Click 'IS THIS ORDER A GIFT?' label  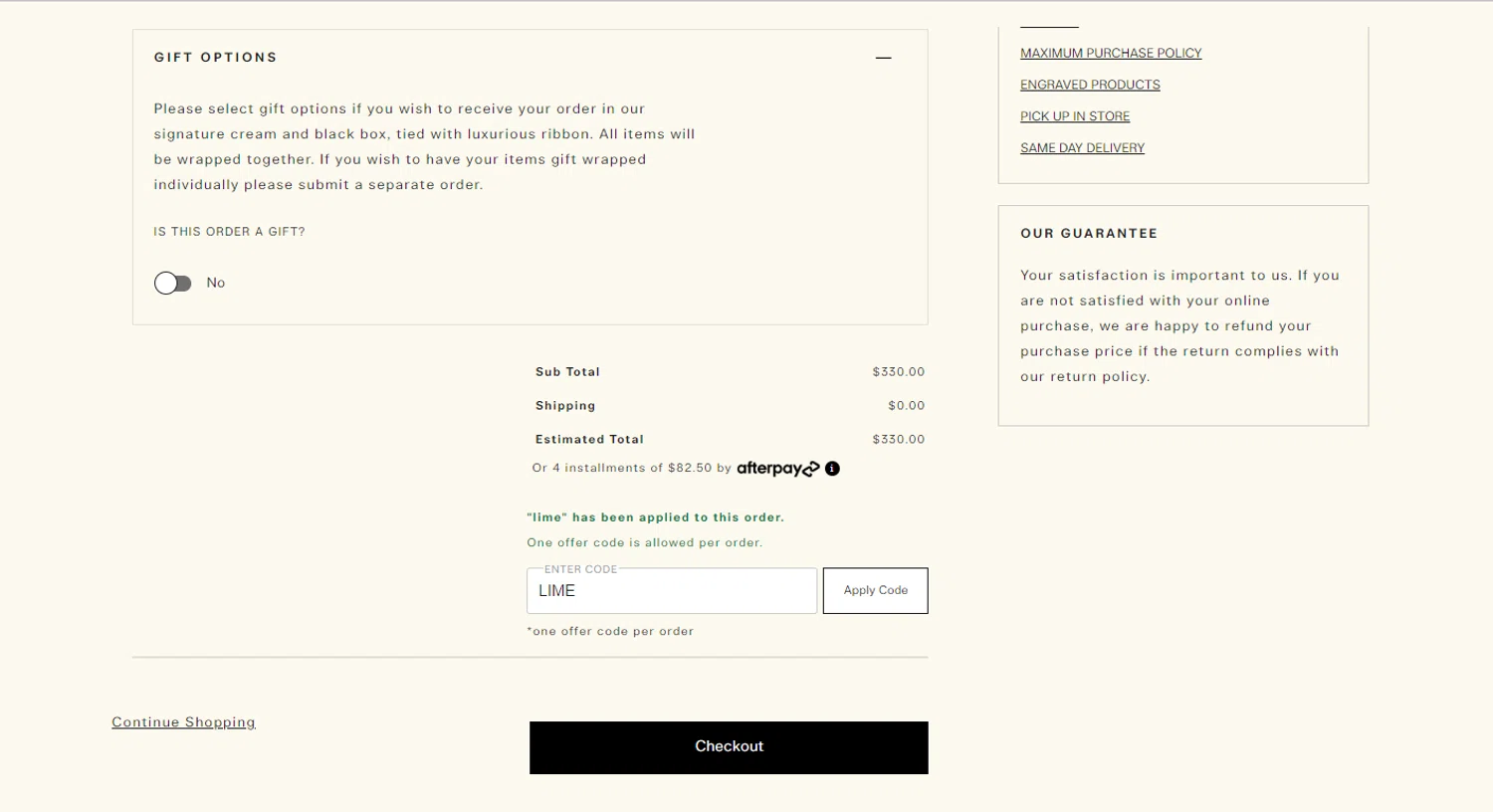point(229,232)
